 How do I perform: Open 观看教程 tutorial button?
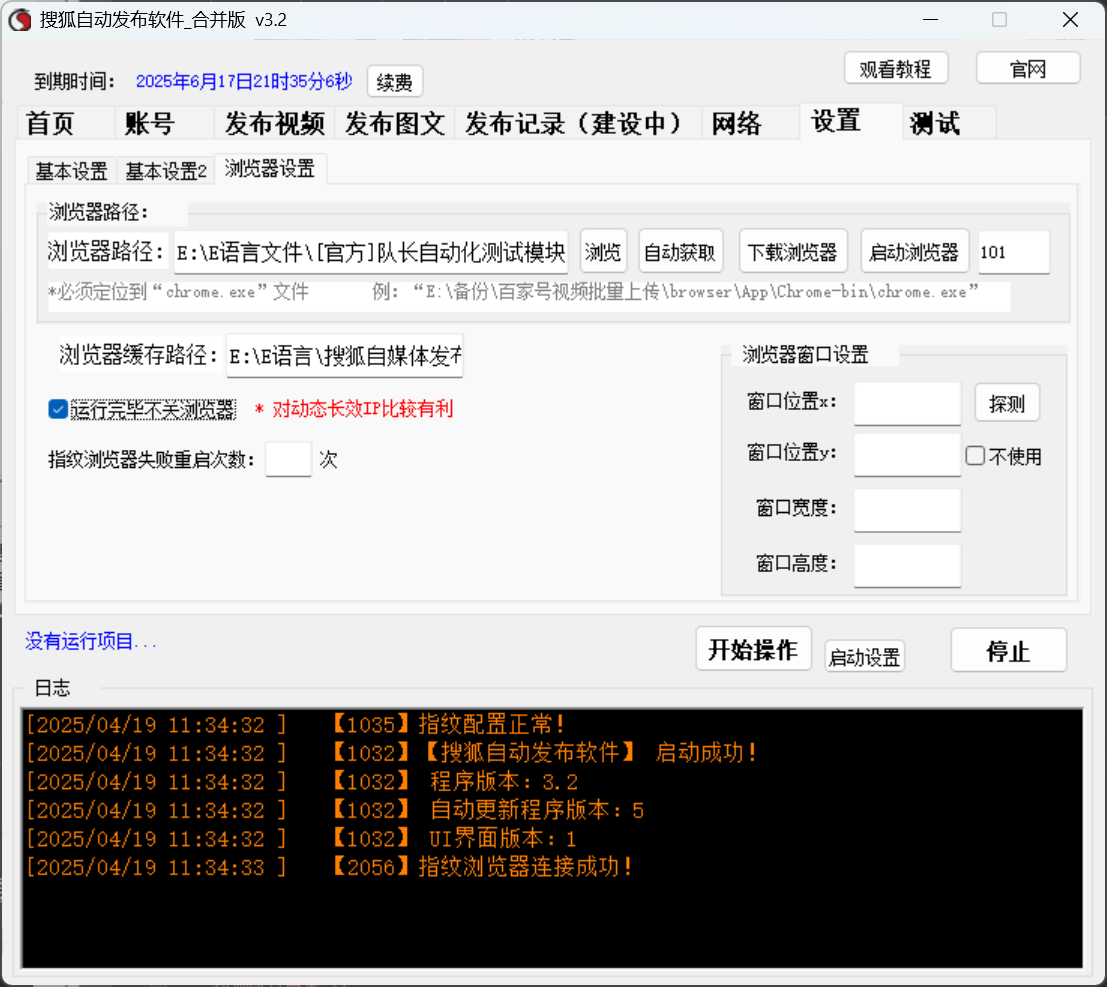[x=895, y=68]
